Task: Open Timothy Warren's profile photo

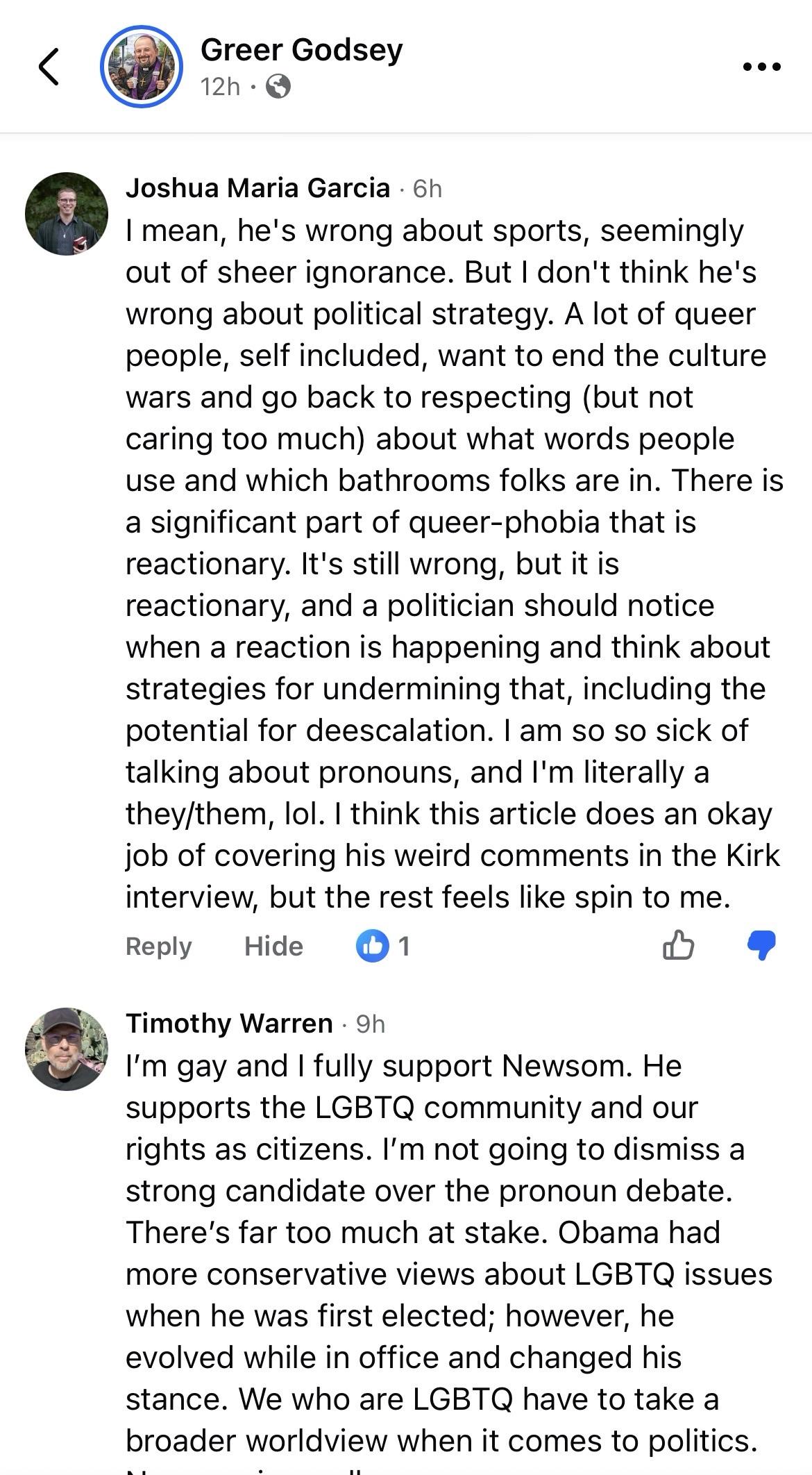Action: 67,1049
